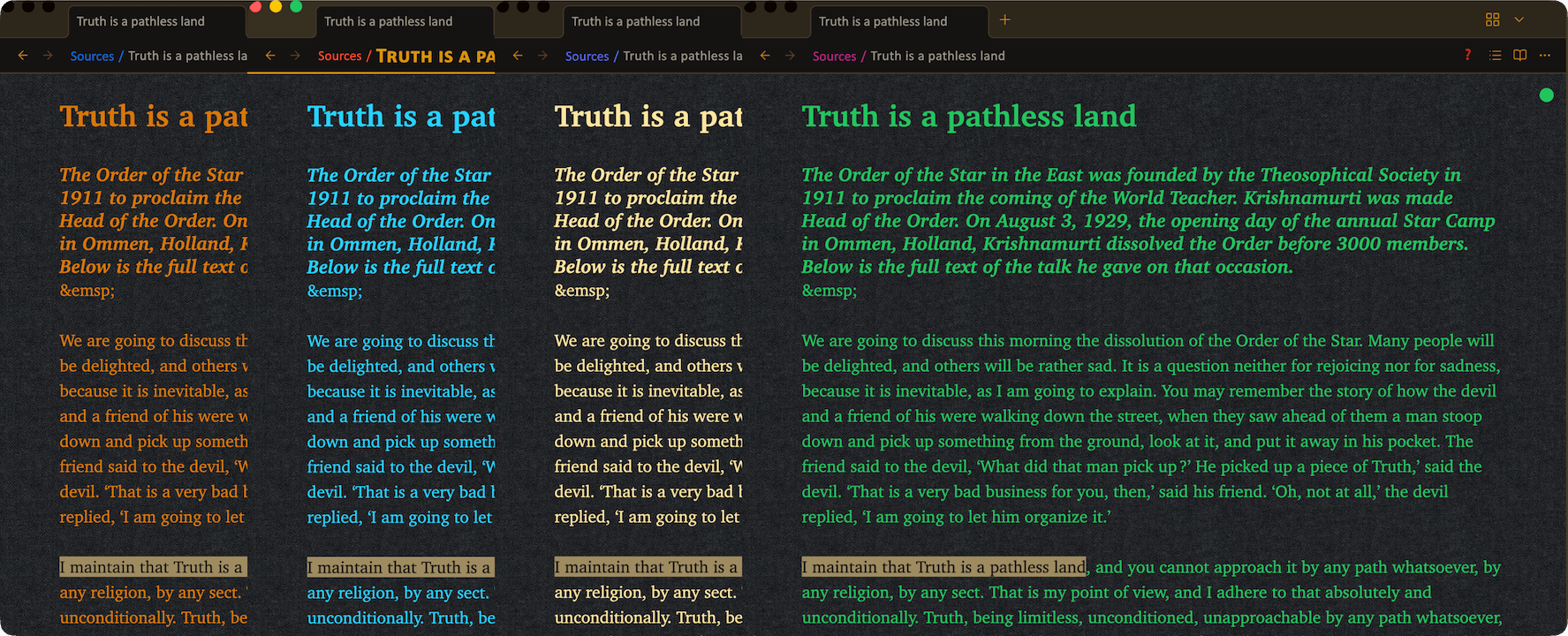The image size is (1568, 636).
Task: Click the orange heading 'Truth is a pat'
Action: click(154, 117)
